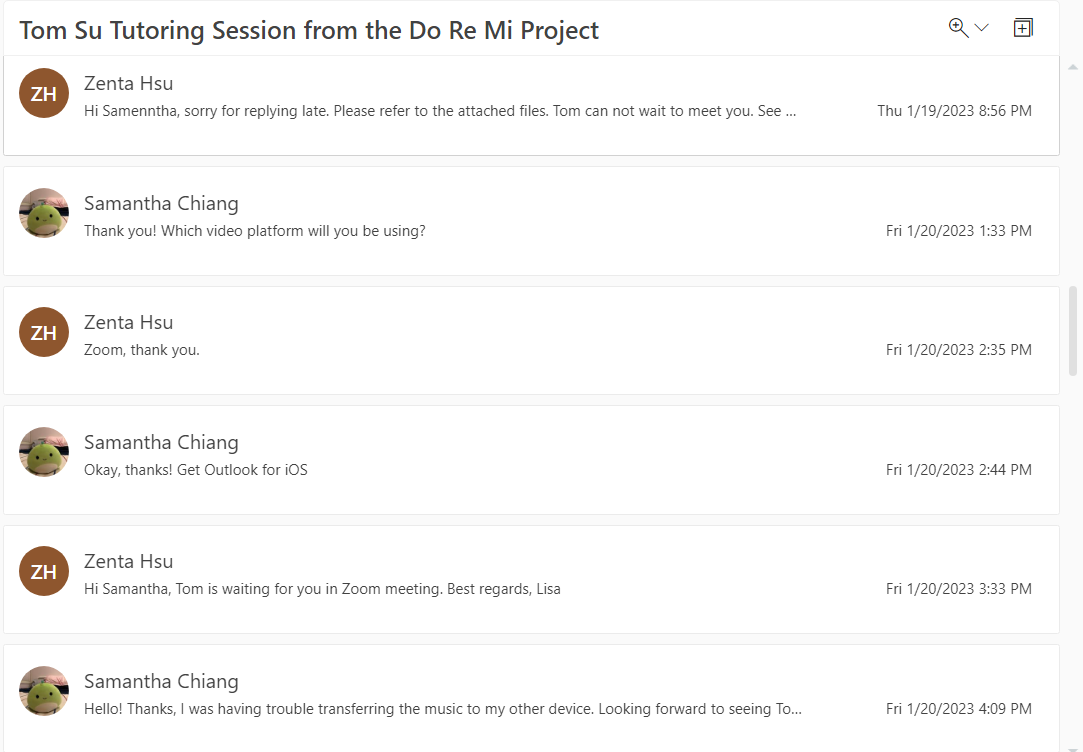Click Samantha's avatar on the 2:44 PM message
This screenshot has height=752, width=1083.
click(x=44, y=452)
